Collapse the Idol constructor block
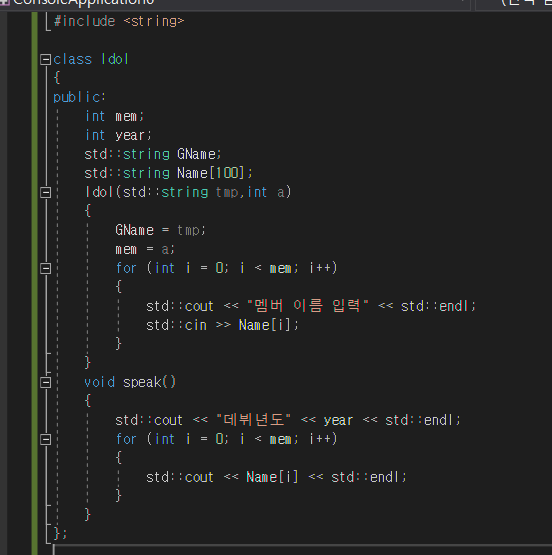Viewport: 552px width, 555px height. pyautogui.click(x=45, y=193)
